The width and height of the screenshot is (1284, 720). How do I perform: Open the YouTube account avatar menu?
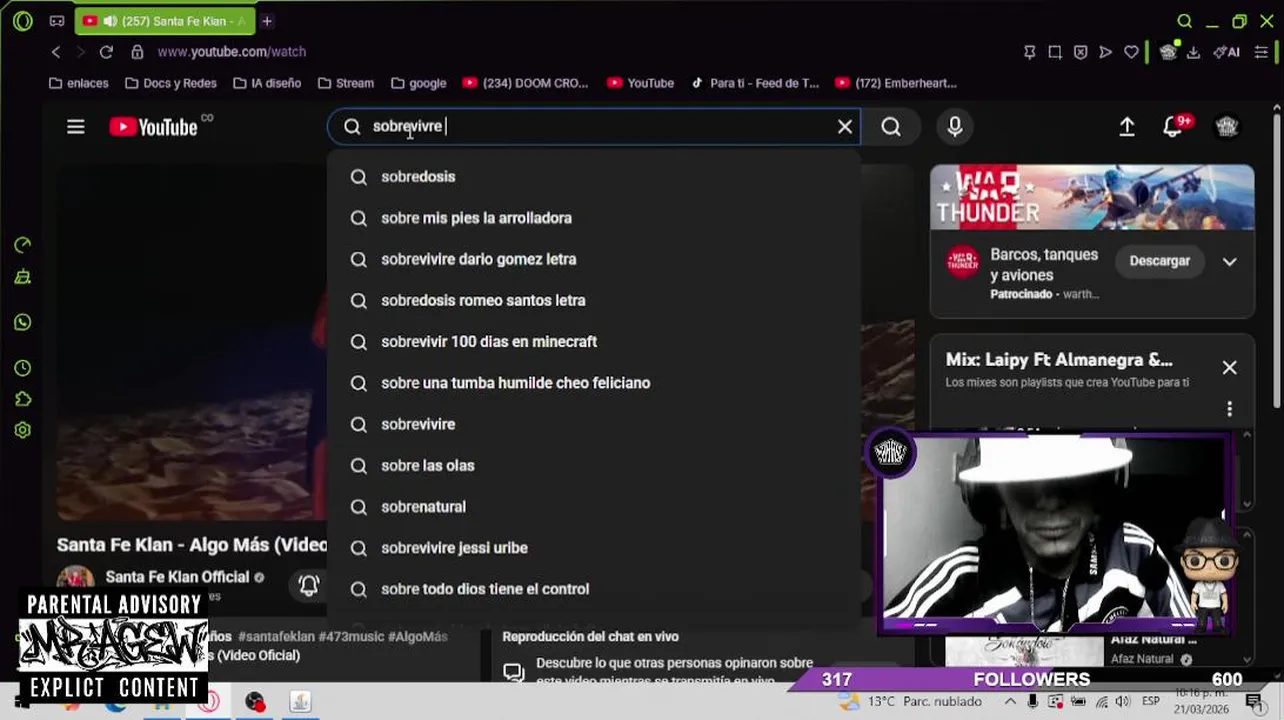click(1227, 127)
